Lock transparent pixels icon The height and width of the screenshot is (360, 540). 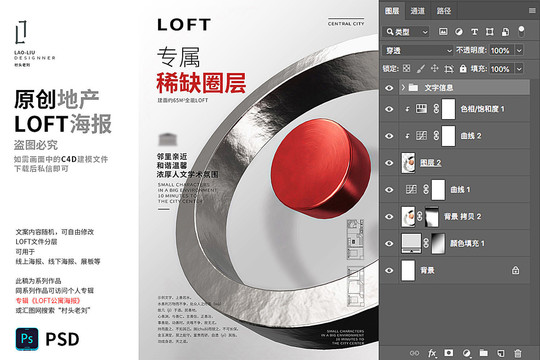pyautogui.click(x=407, y=69)
